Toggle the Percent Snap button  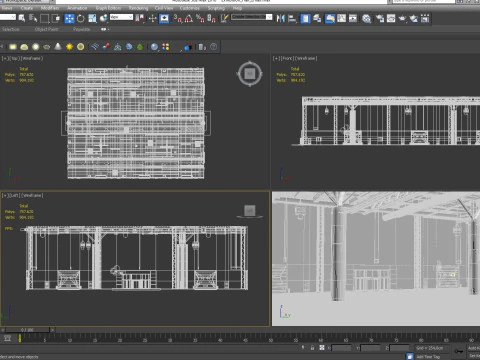pos(200,18)
